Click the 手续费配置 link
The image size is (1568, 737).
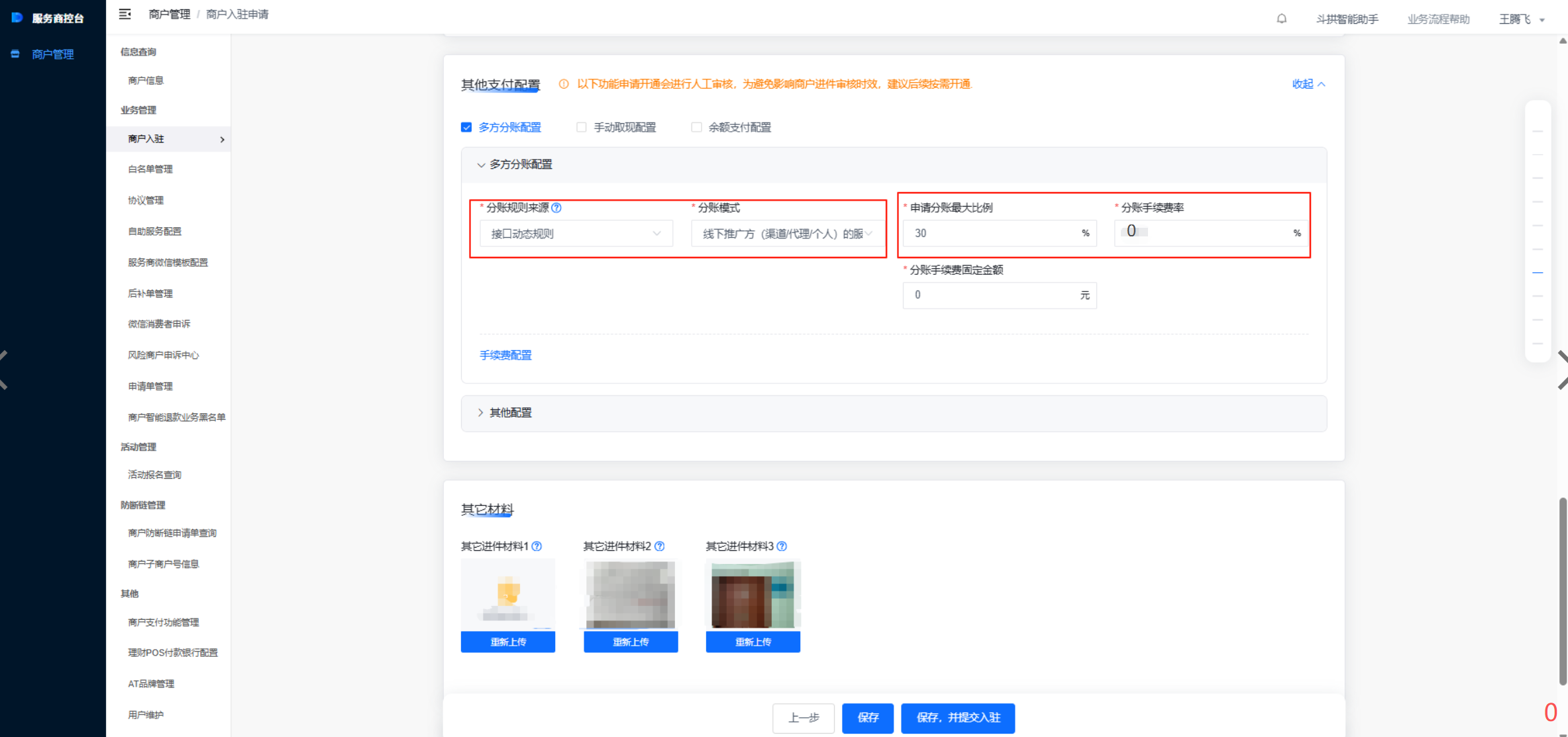pos(505,356)
